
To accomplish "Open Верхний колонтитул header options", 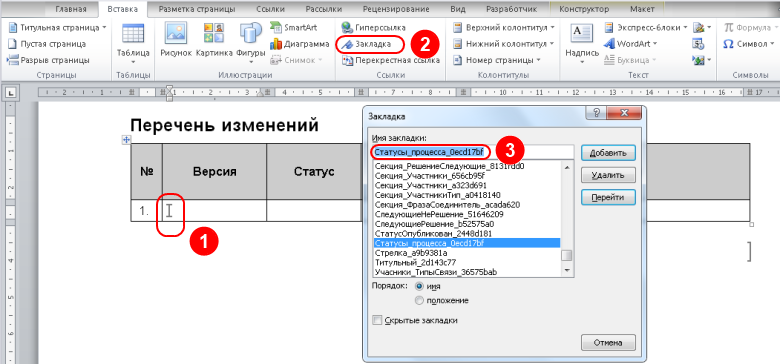I will pos(503,27).
